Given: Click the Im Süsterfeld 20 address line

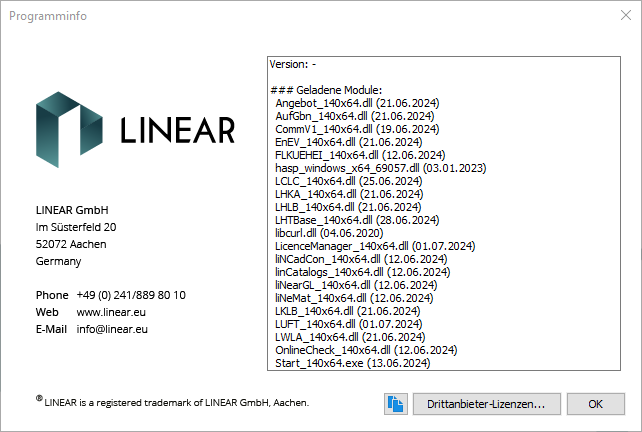Looking at the screenshot, I should 76,227.
